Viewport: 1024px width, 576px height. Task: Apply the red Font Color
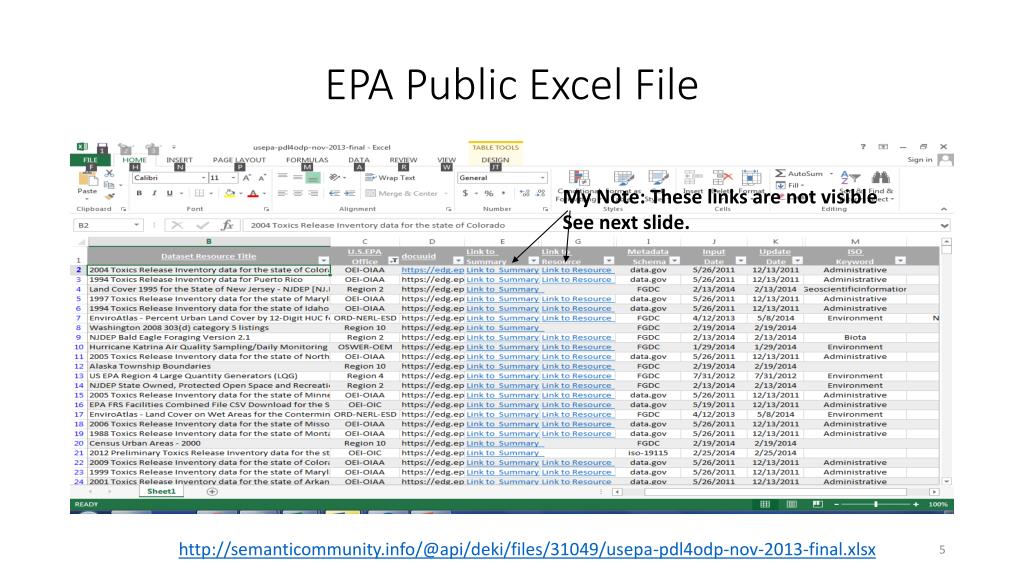pos(253,193)
